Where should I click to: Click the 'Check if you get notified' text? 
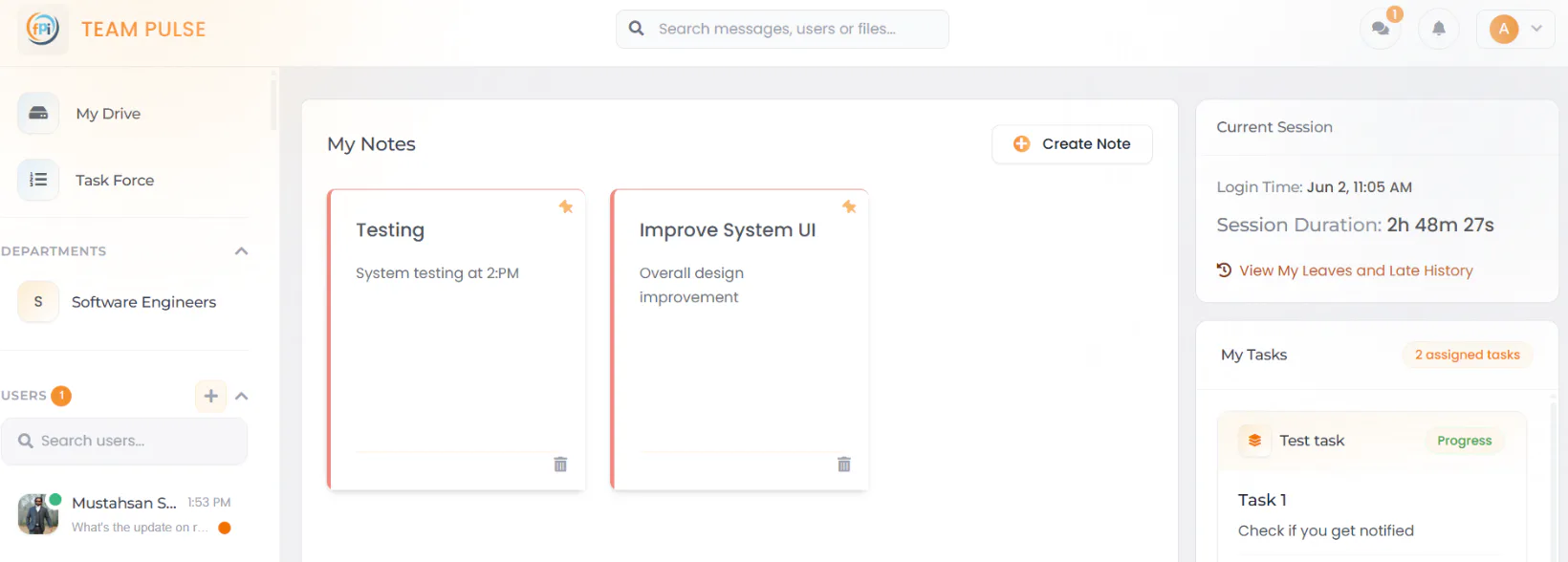(1326, 530)
